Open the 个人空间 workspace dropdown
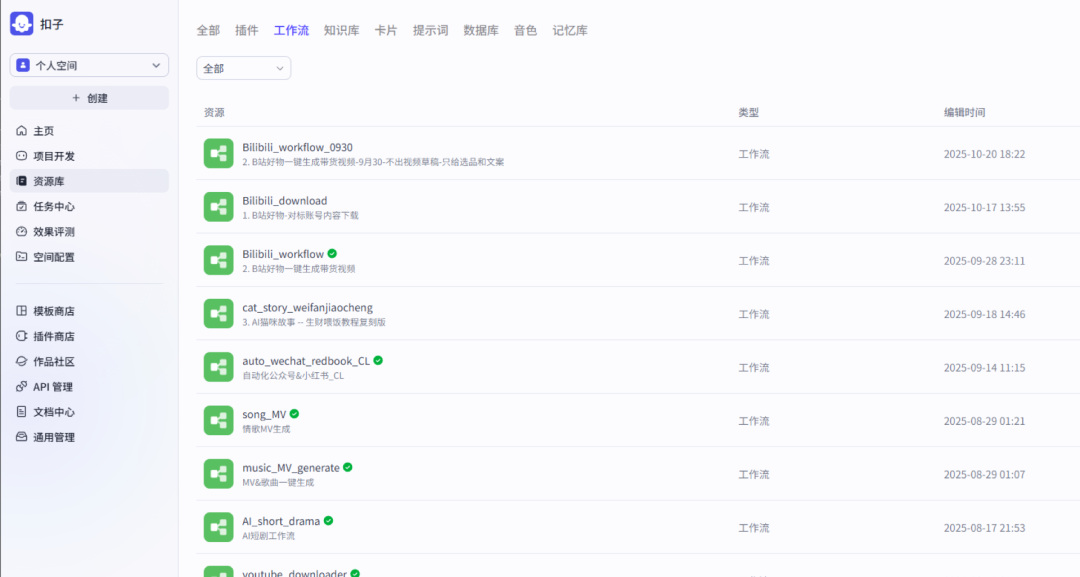The image size is (1080, 577). (90, 65)
